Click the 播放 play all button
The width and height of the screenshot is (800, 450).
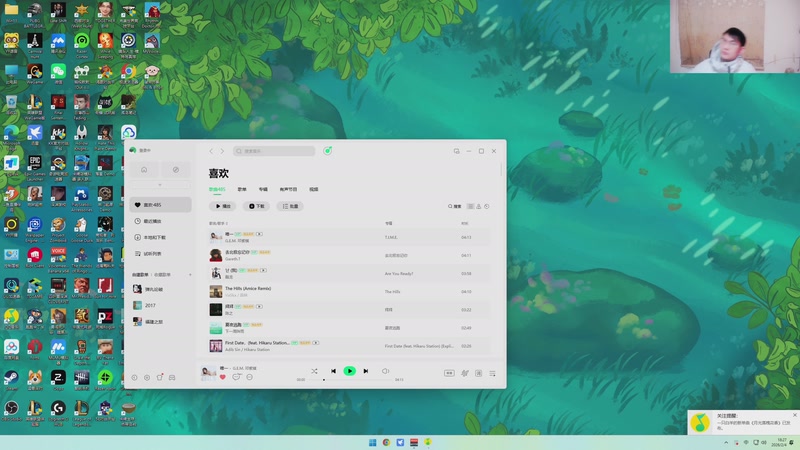tap(222, 206)
